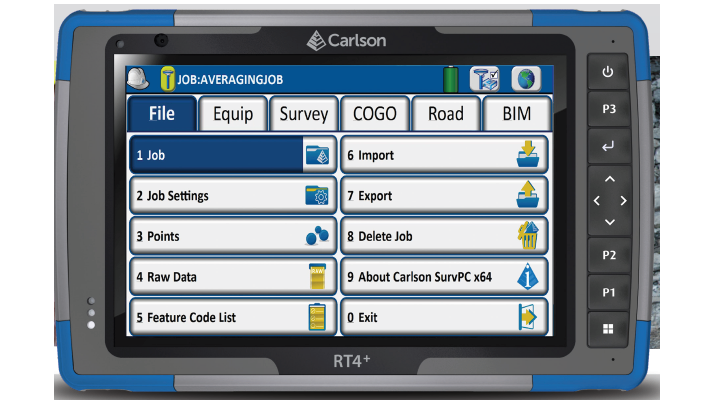
Task: Click the Import download arrow icon
Action: (528, 154)
